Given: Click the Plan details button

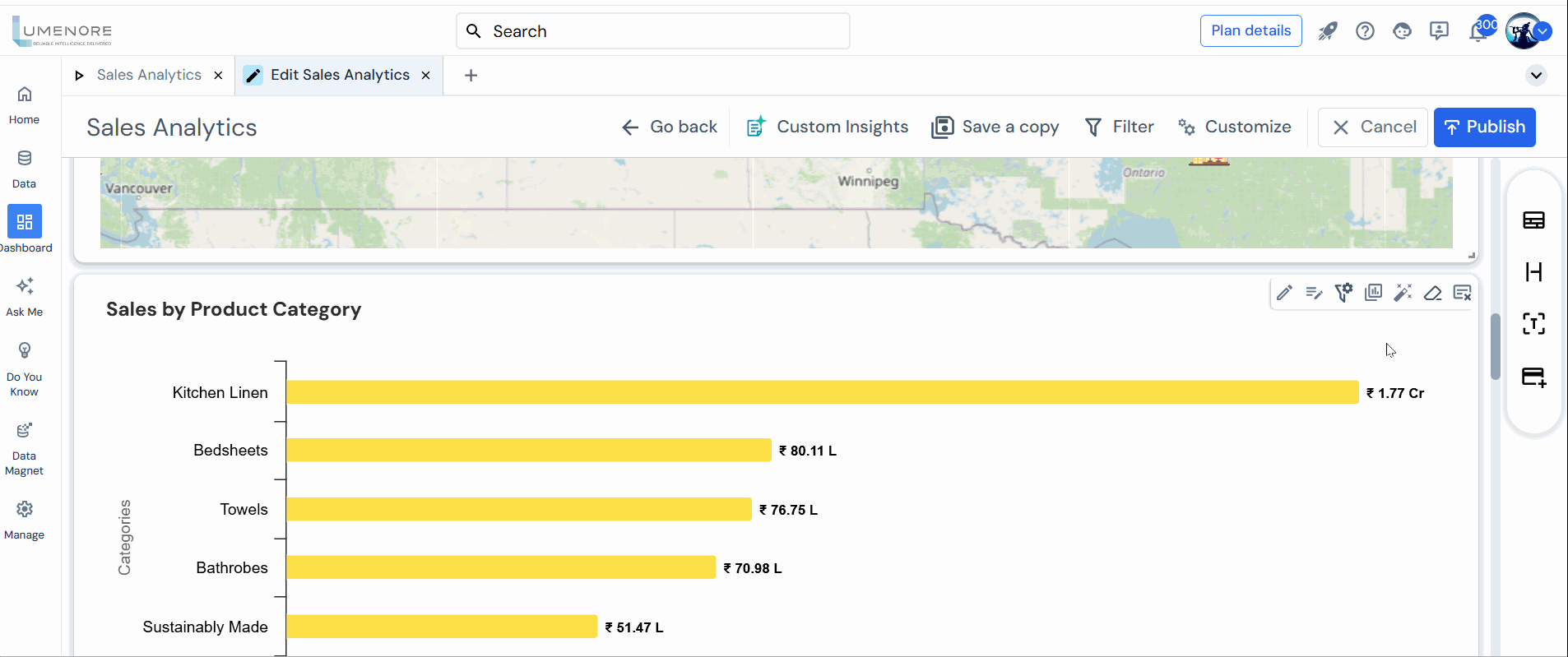Looking at the screenshot, I should (x=1250, y=30).
